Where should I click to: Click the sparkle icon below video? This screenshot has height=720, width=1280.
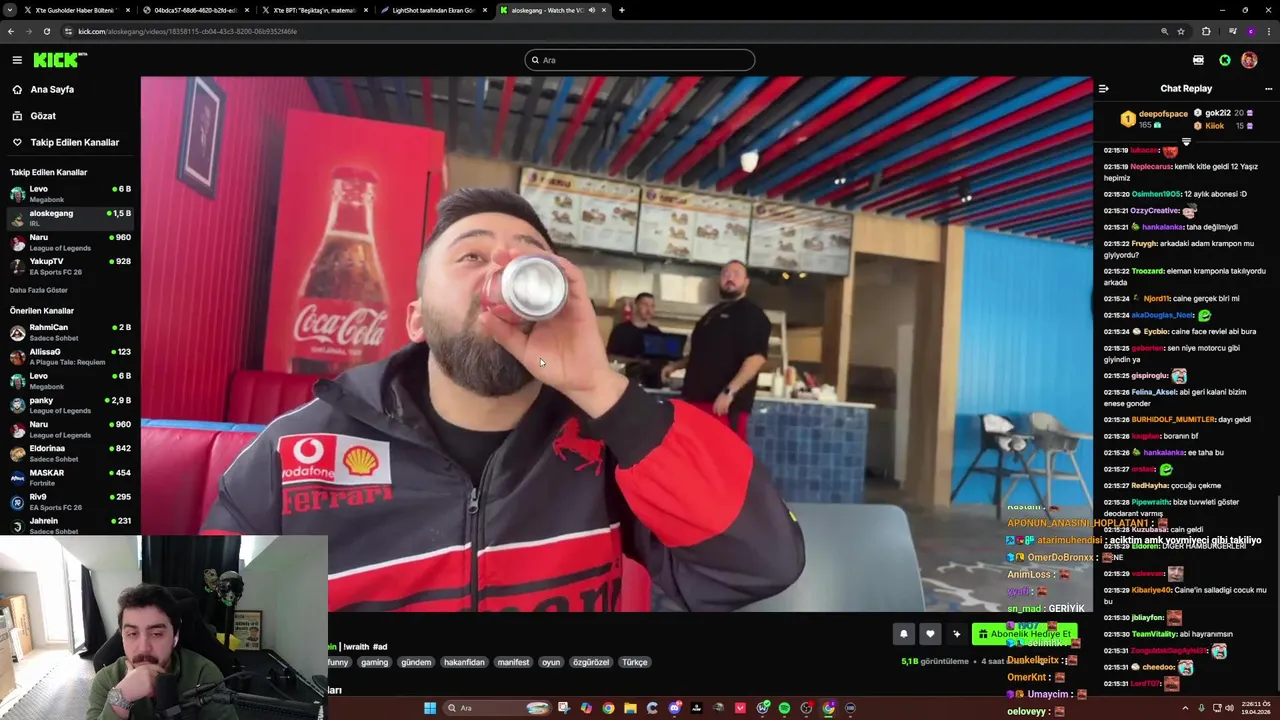[957, 633]
